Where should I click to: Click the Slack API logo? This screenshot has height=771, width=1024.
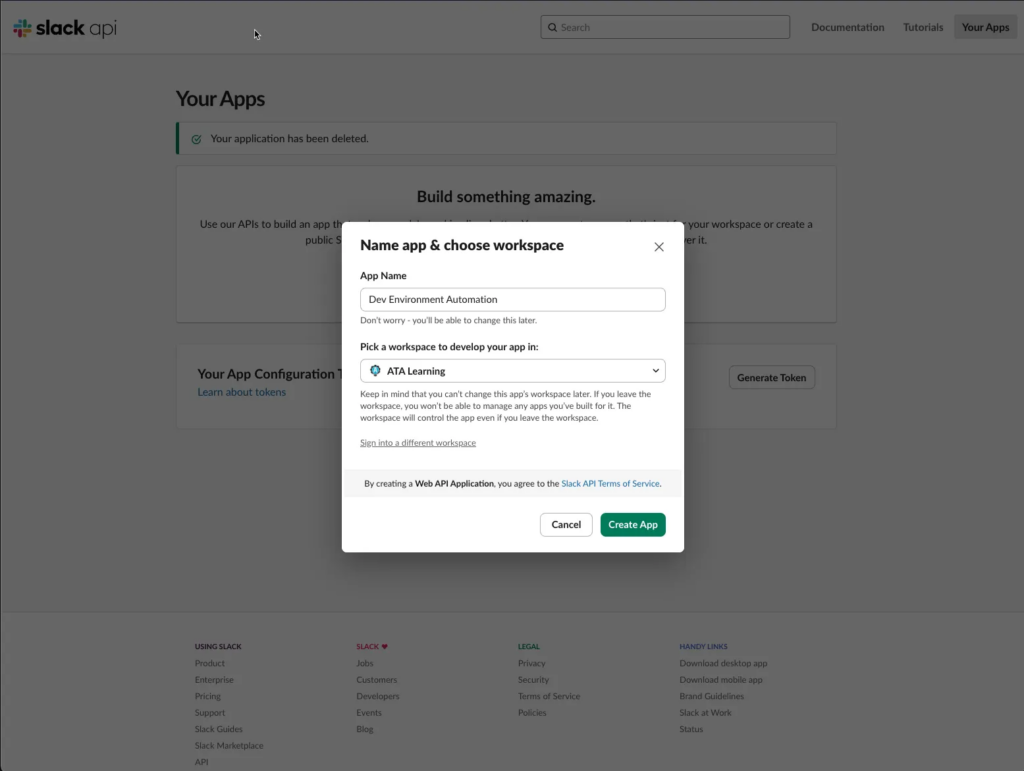[x=65, y=28]
